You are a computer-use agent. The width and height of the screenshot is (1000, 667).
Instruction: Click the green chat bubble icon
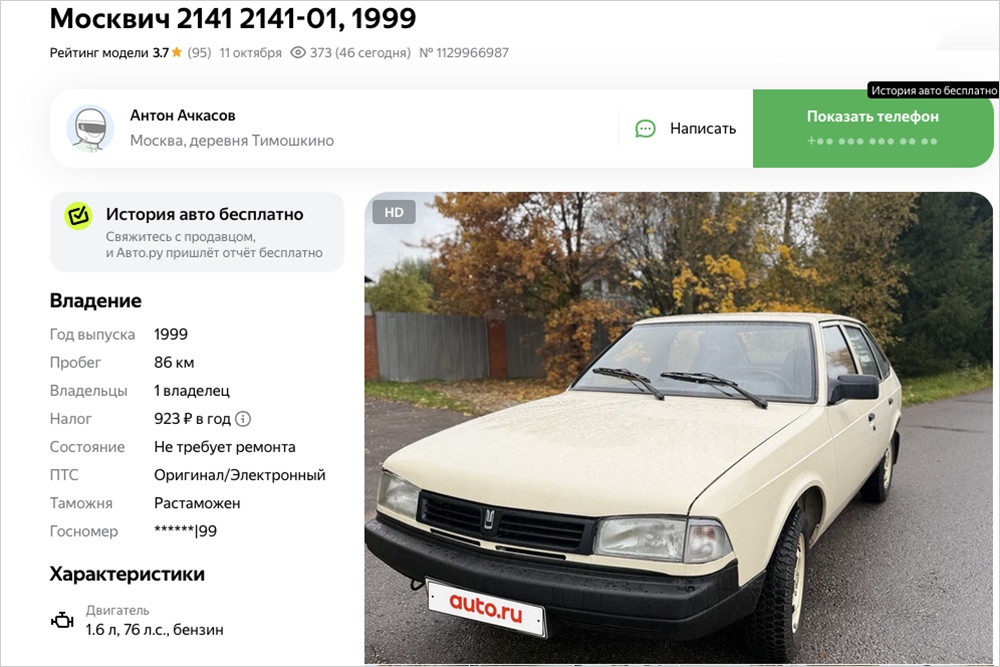click(x=645, y=129)
